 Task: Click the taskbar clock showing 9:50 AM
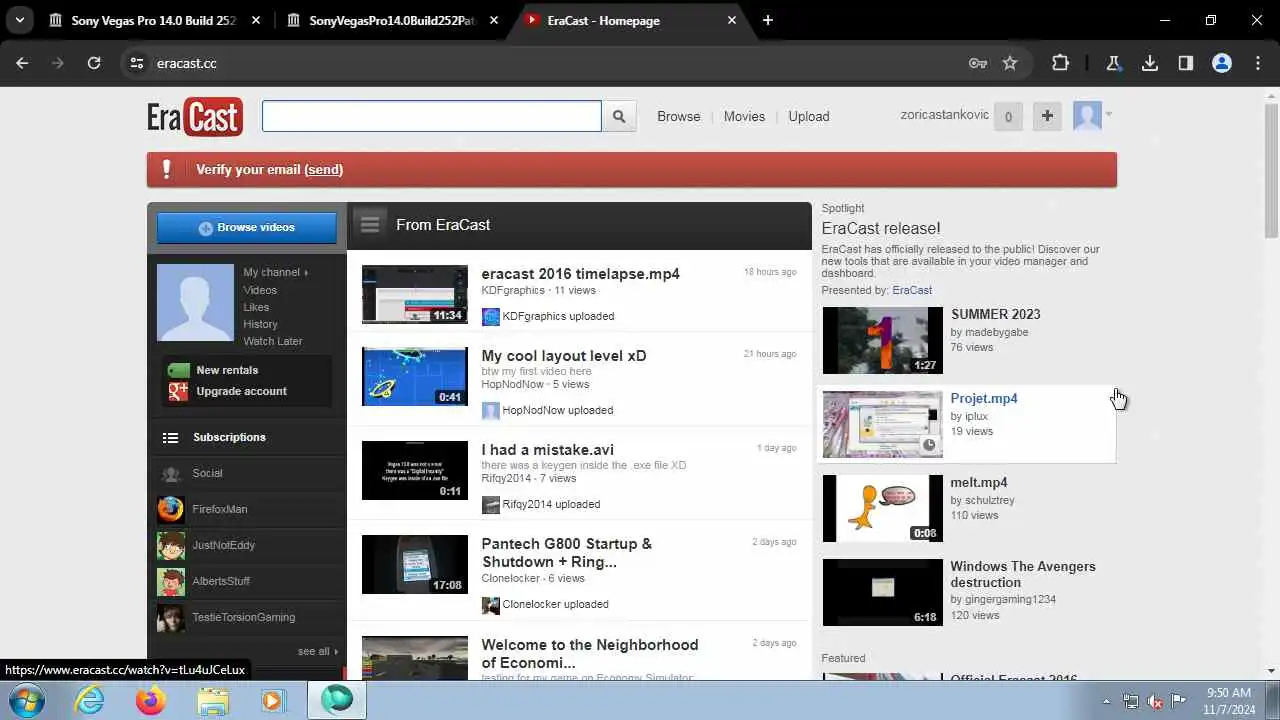coord(1228,701)
